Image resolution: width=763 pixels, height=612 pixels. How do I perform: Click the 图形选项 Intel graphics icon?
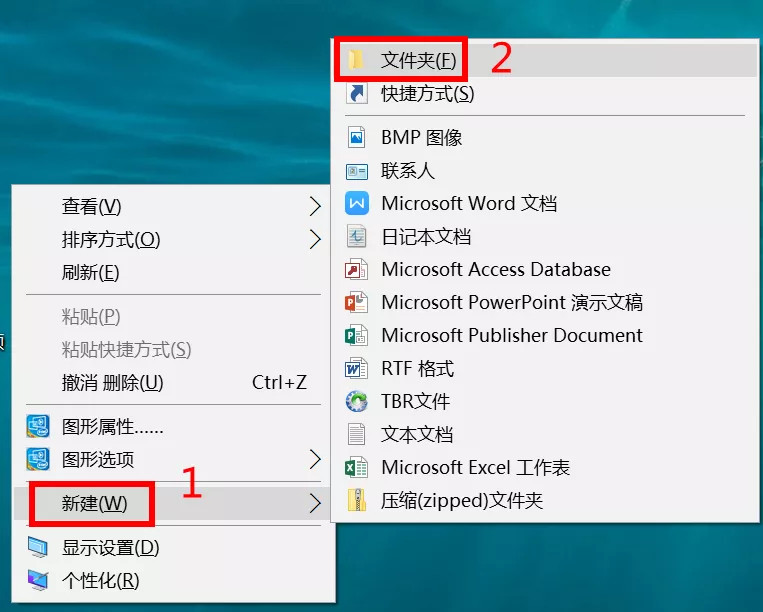[x=38, y=459]
